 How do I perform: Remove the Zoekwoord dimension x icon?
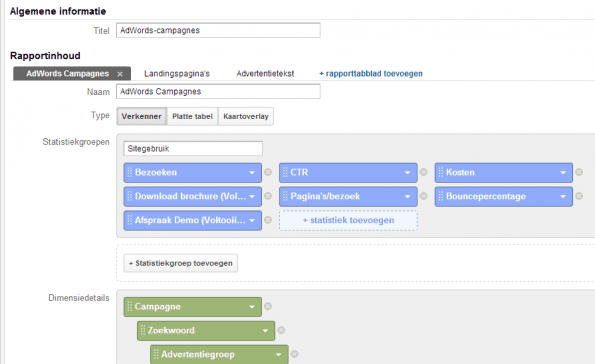tap(281, 330)
